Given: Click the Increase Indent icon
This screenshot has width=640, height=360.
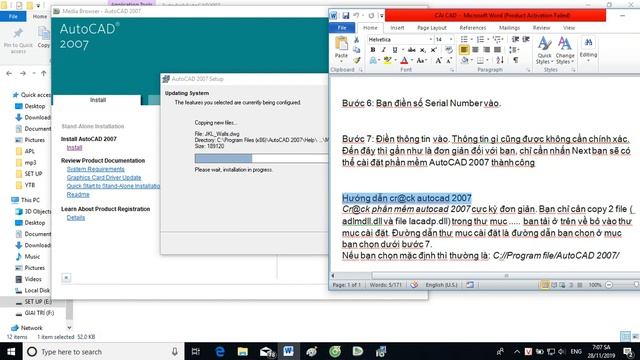Looking at the screenshot, I should tap(526, 39).
